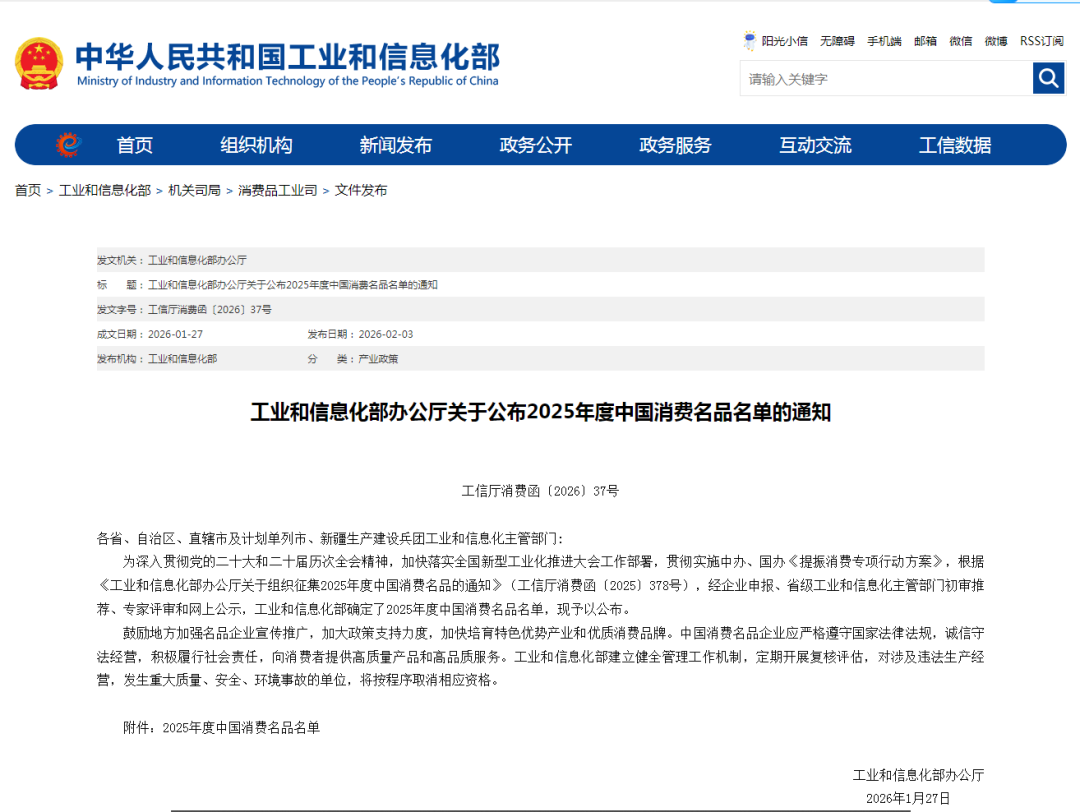
Task: Open the 阳光小信 assistant icon
Action: click(750, 41)
